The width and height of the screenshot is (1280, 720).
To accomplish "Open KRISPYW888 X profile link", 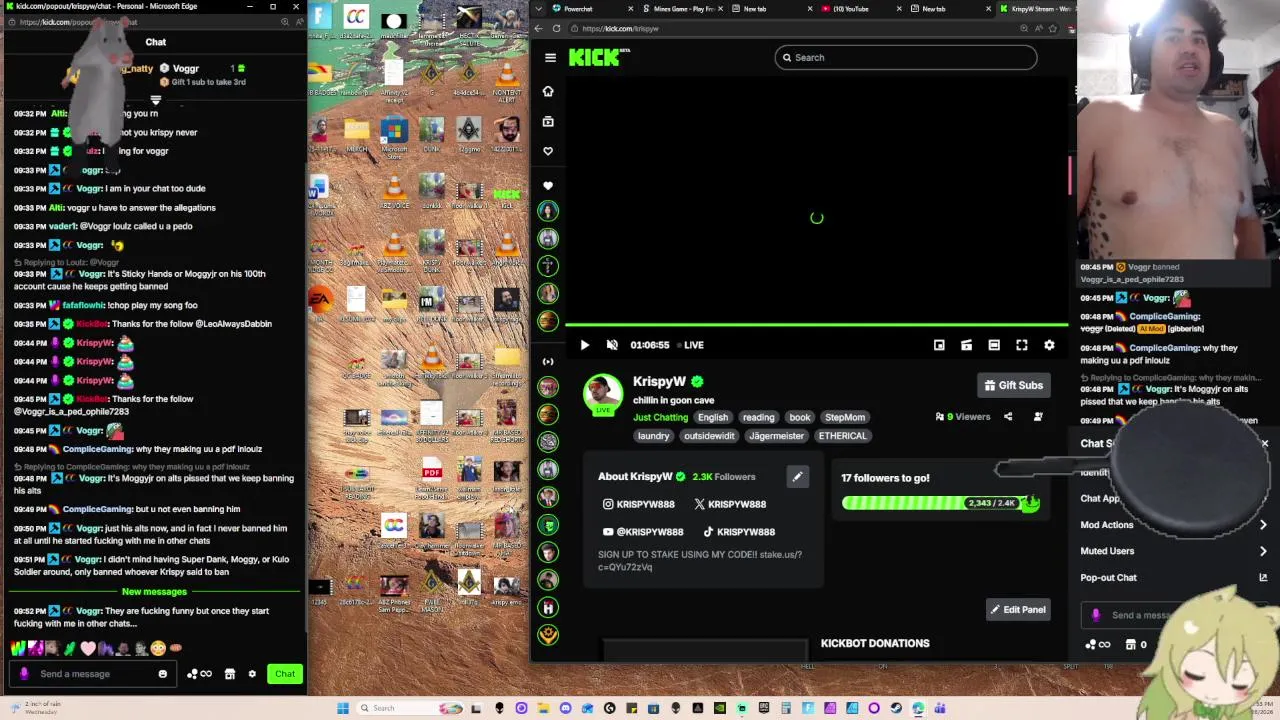I will click(730, 504).
